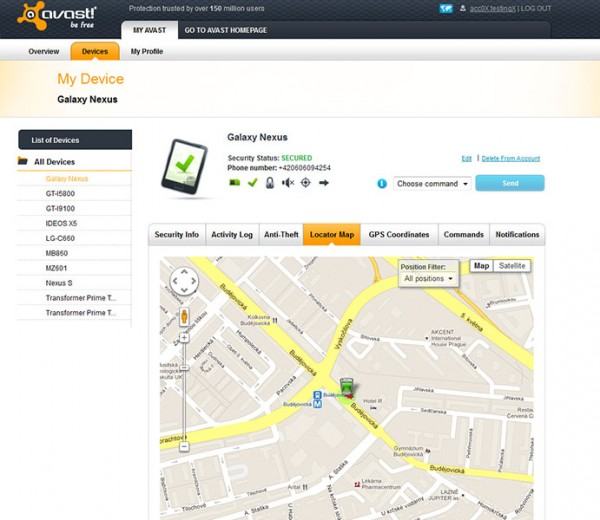The image size is (600, 520).
Task: Click the Kolkovna restaurant icon on map
Action: pos(275,321)
